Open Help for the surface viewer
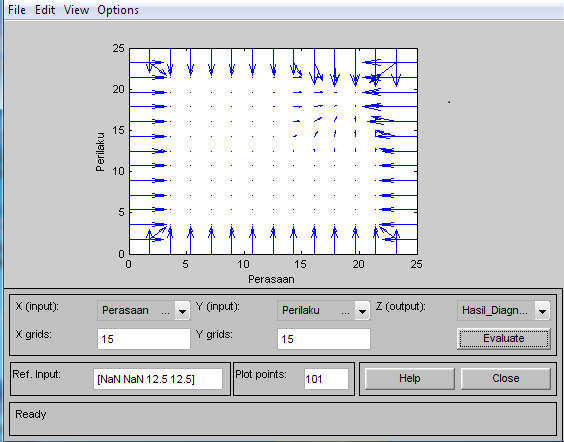 409,378
